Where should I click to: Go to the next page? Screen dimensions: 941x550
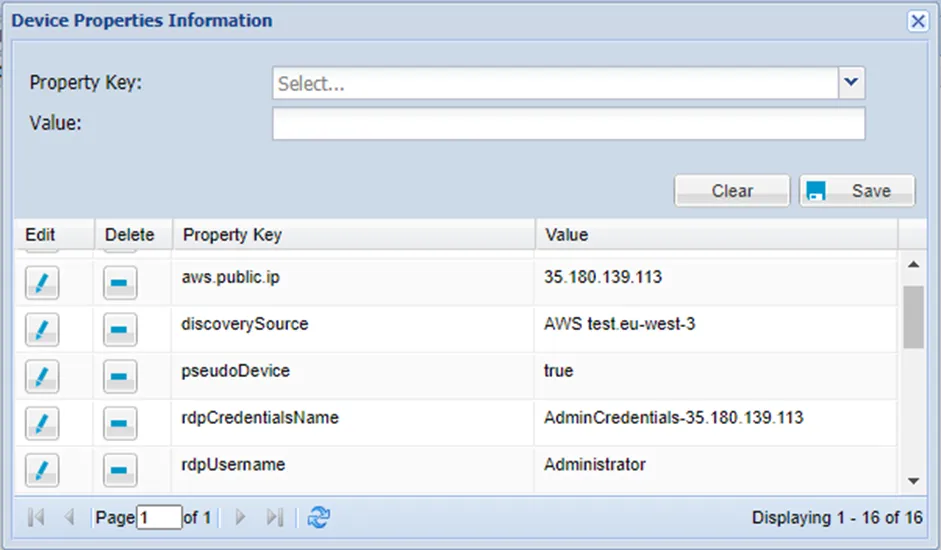tap(240, 517)
